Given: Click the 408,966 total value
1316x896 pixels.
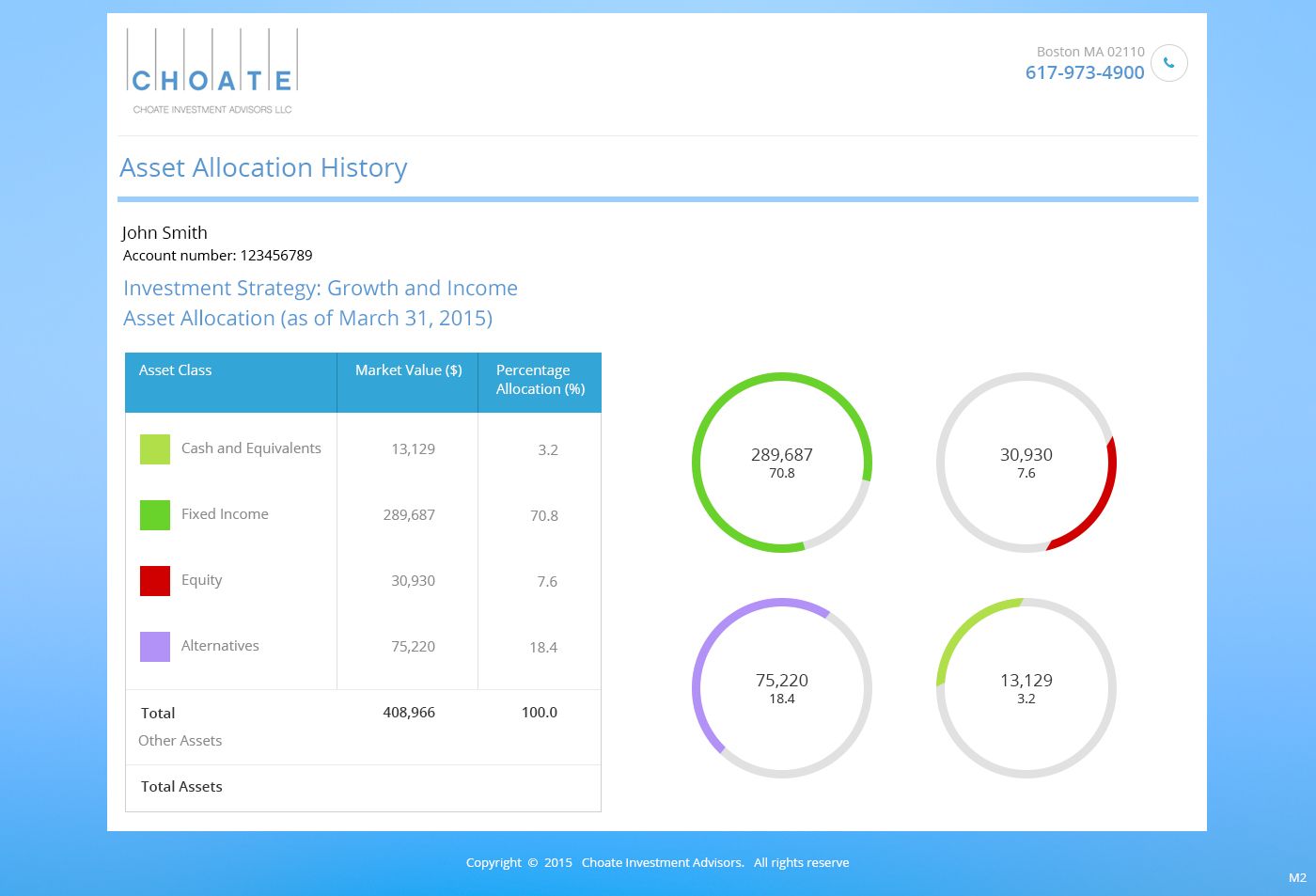Looking at the screenshot, I should pos(409,713).
